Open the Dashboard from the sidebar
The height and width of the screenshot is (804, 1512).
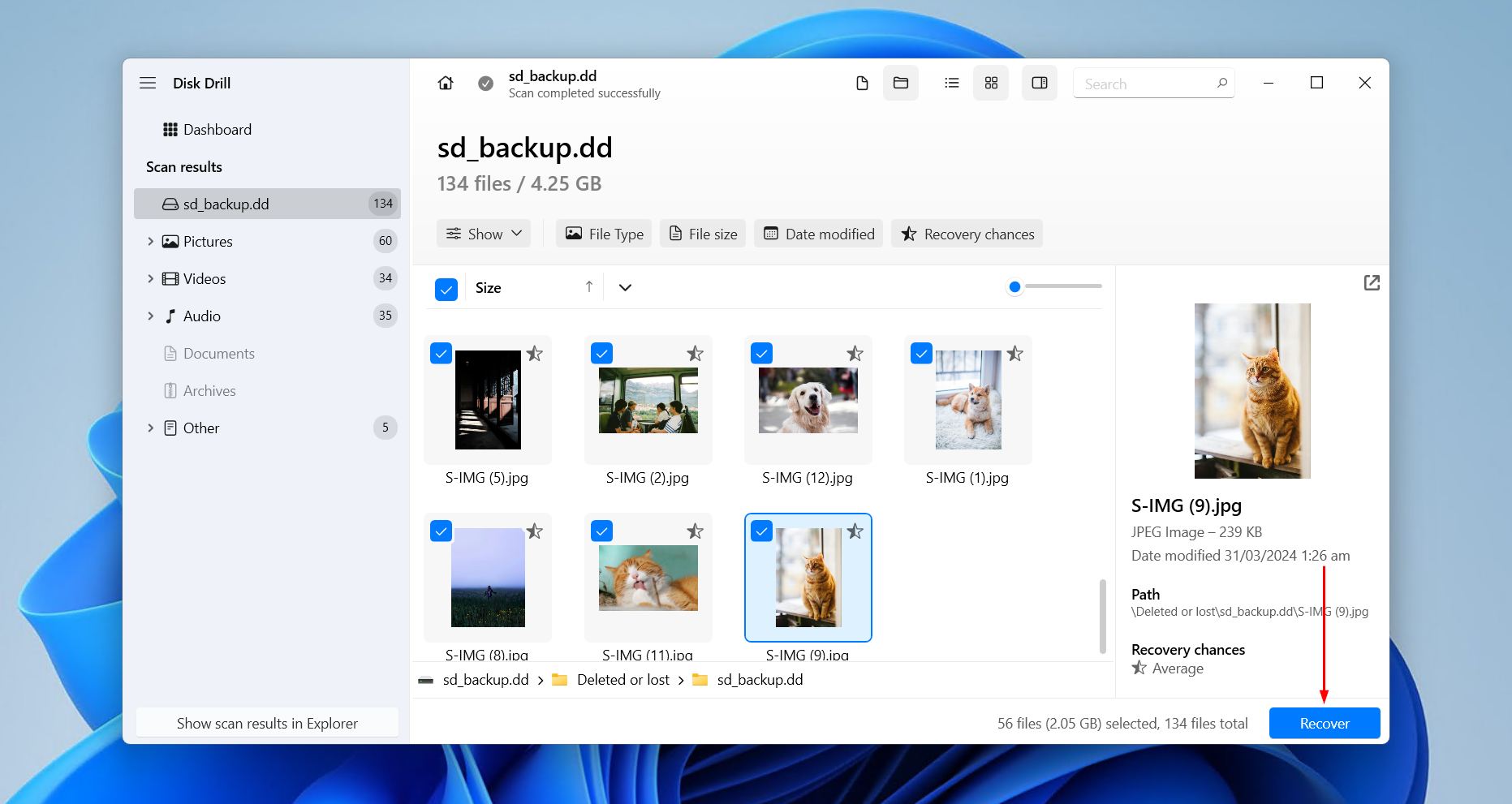click(218, 129)
